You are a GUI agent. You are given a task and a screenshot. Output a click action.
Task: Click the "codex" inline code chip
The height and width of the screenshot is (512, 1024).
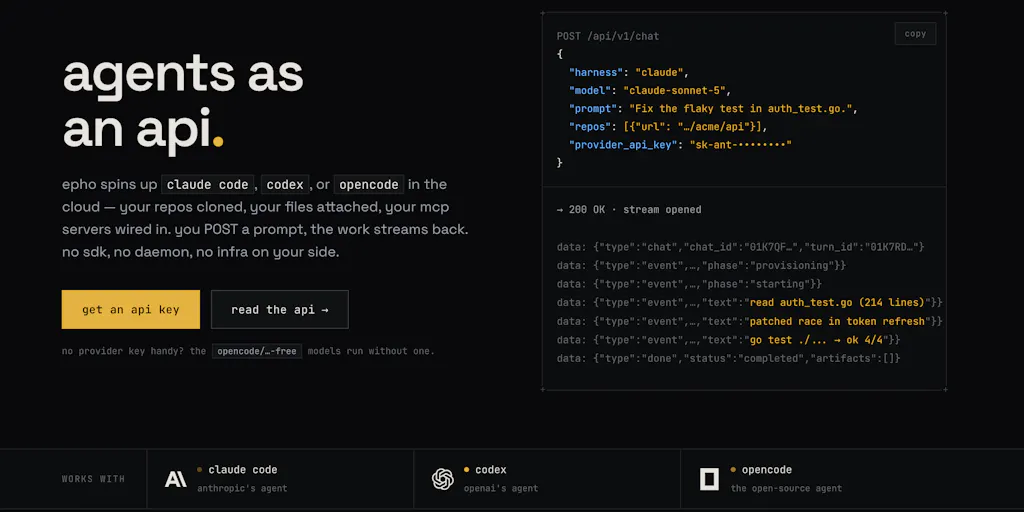click(x=285, y=185)
